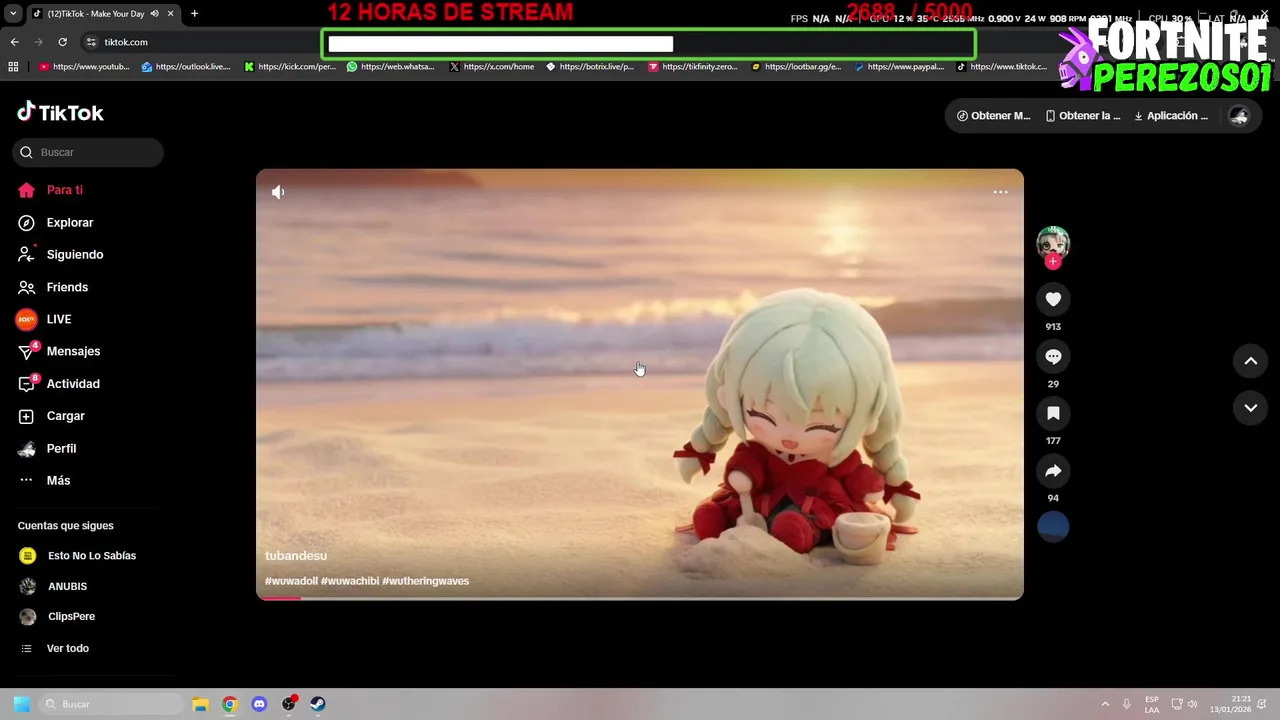Image resolution: width=1280 pixels, height=720 pixels.
Task: Go to the previous video with up chevron
Action: tap(1250, 361)
